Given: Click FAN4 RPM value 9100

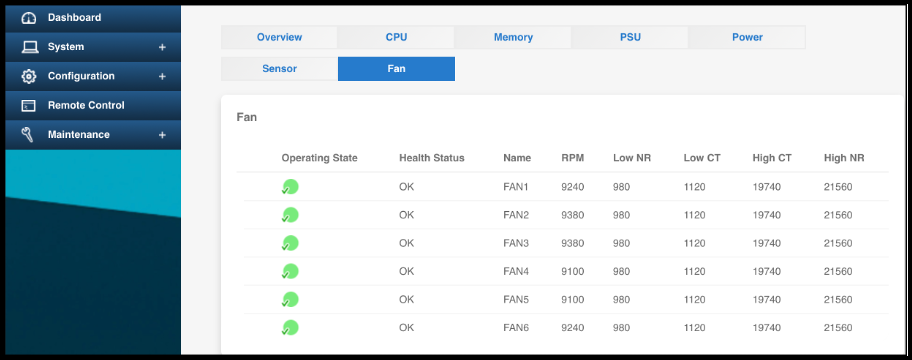Looking at the screenshot, I should [572, 272].
